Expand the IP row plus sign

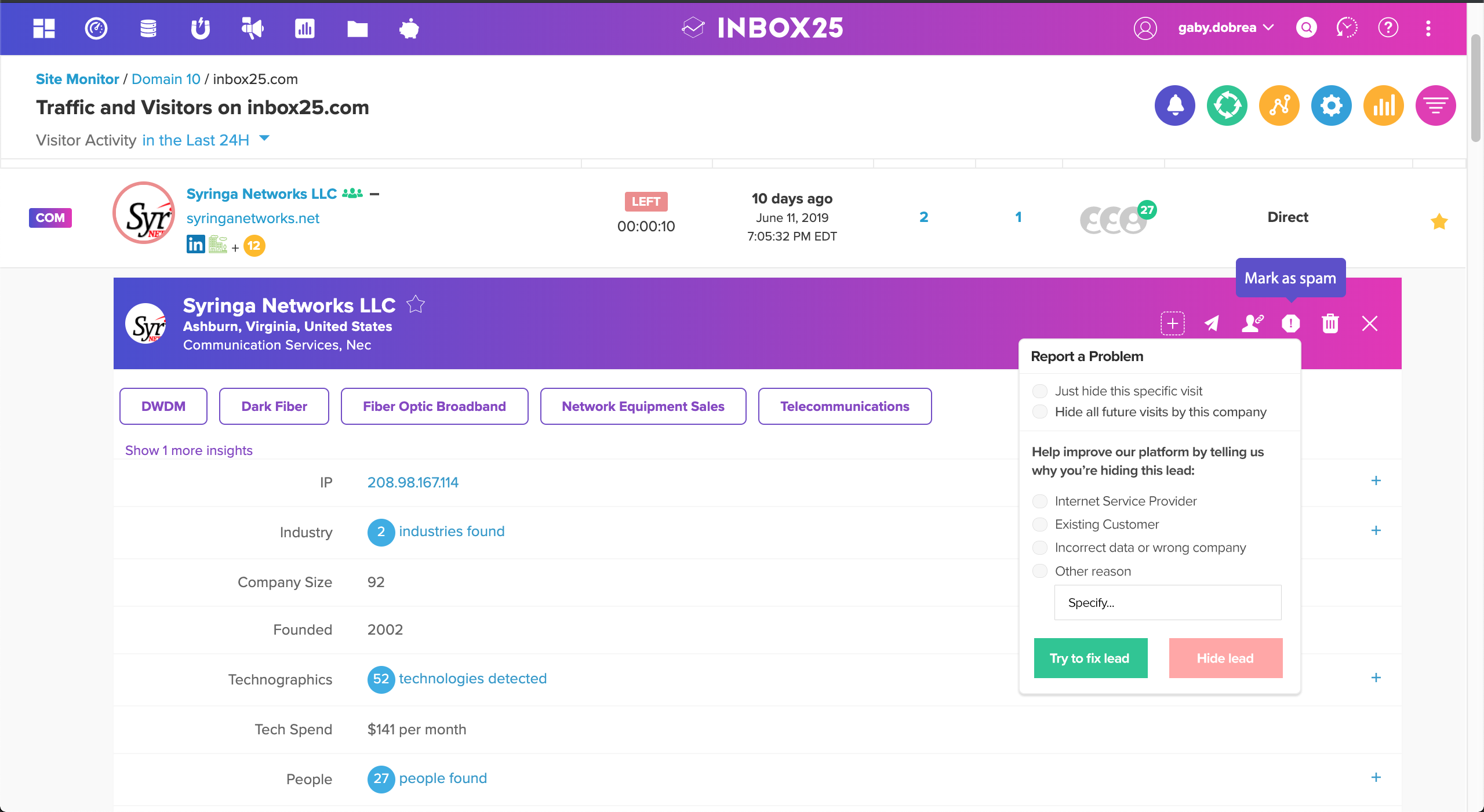[x=1376, y=480]
